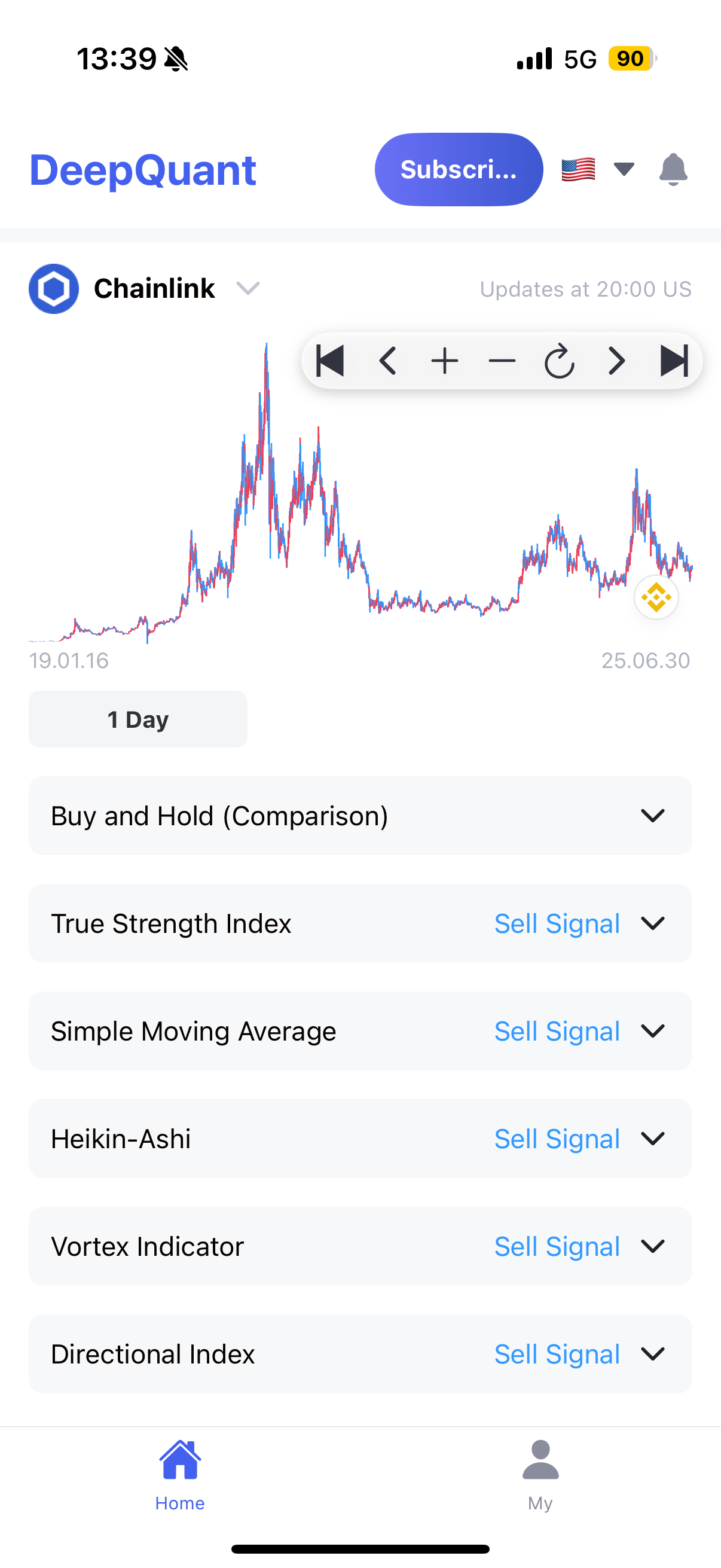Screen dimensions: 721x1568
Task: Open notifications bell icon
Action: click(673, 169)
